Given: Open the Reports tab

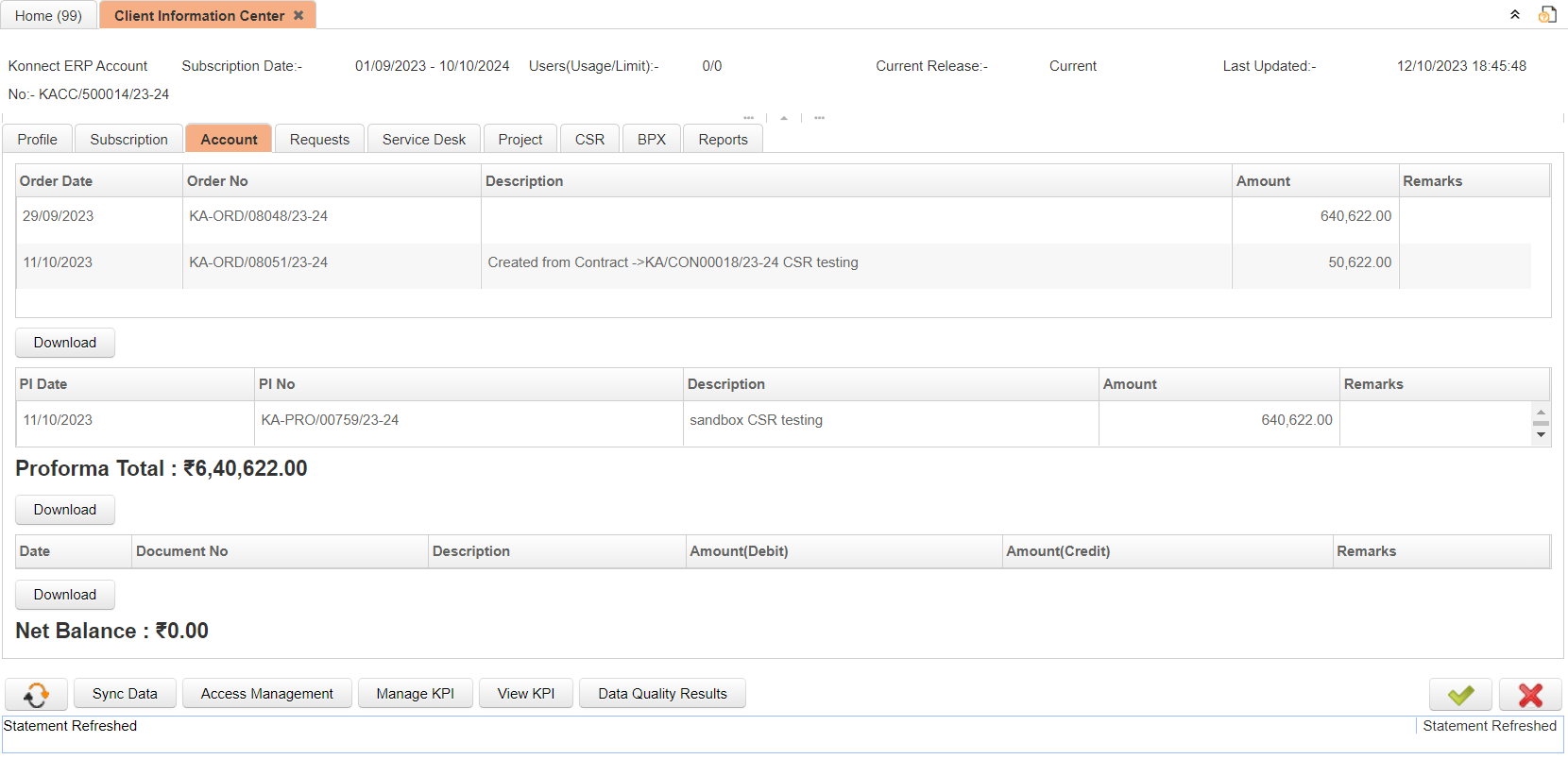Looking at the screenshot, I should tap(723, 139).
